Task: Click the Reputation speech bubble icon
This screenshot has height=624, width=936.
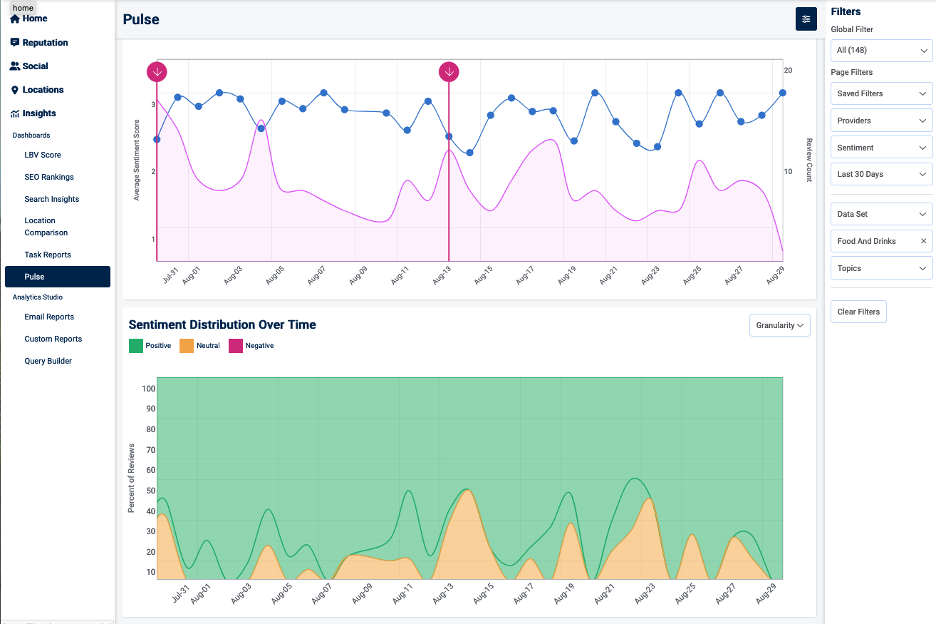Action: click(15, 43)
